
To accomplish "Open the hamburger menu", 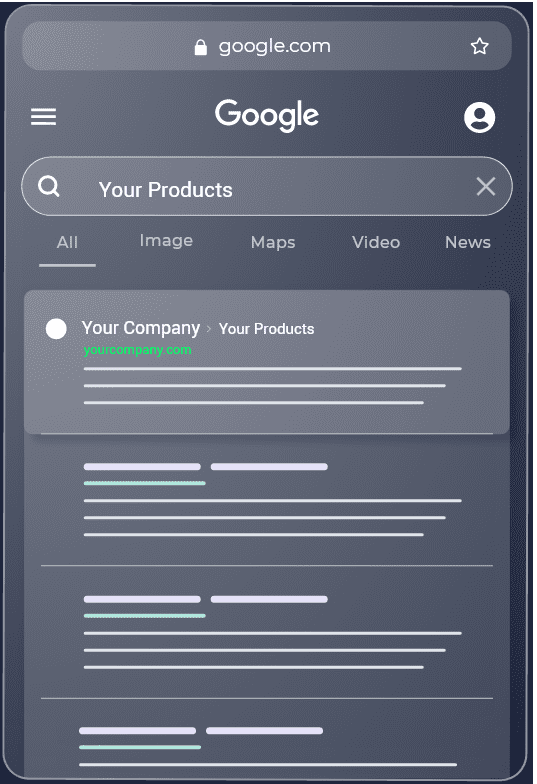I will [x=44, y=117].
